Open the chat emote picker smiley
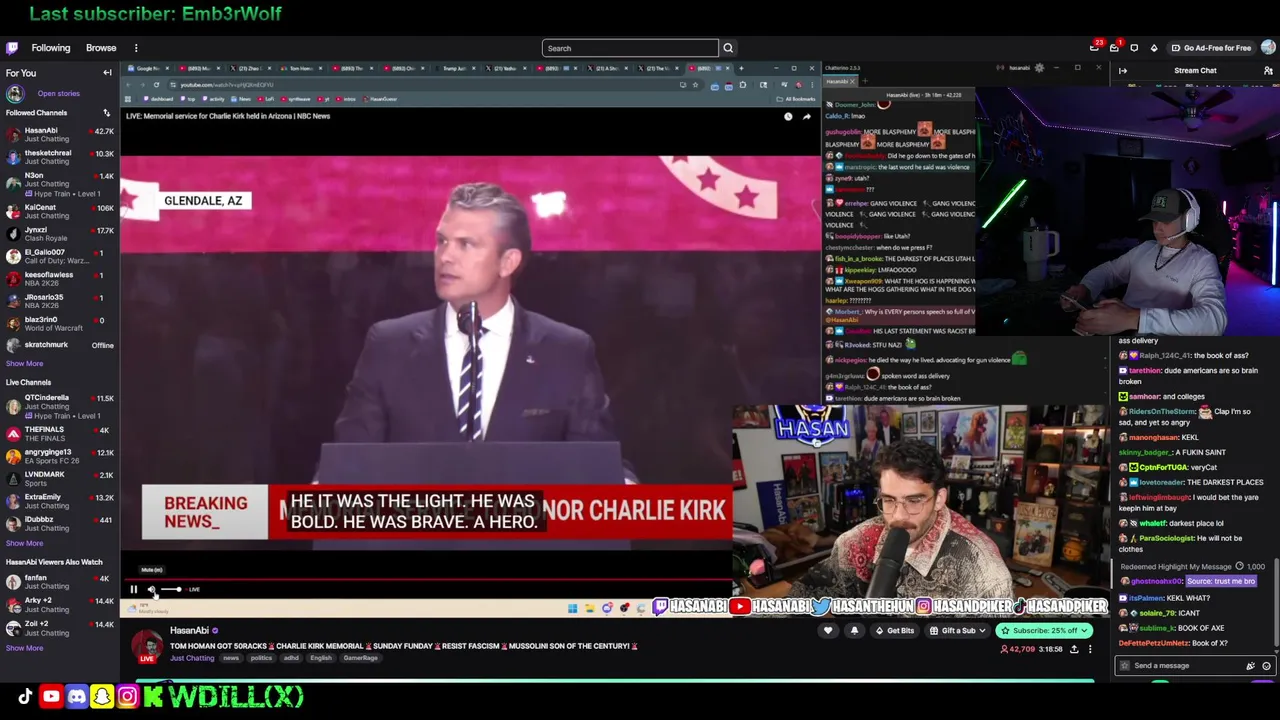Viewport: 1280px width, 720px height. point(1266,666)
